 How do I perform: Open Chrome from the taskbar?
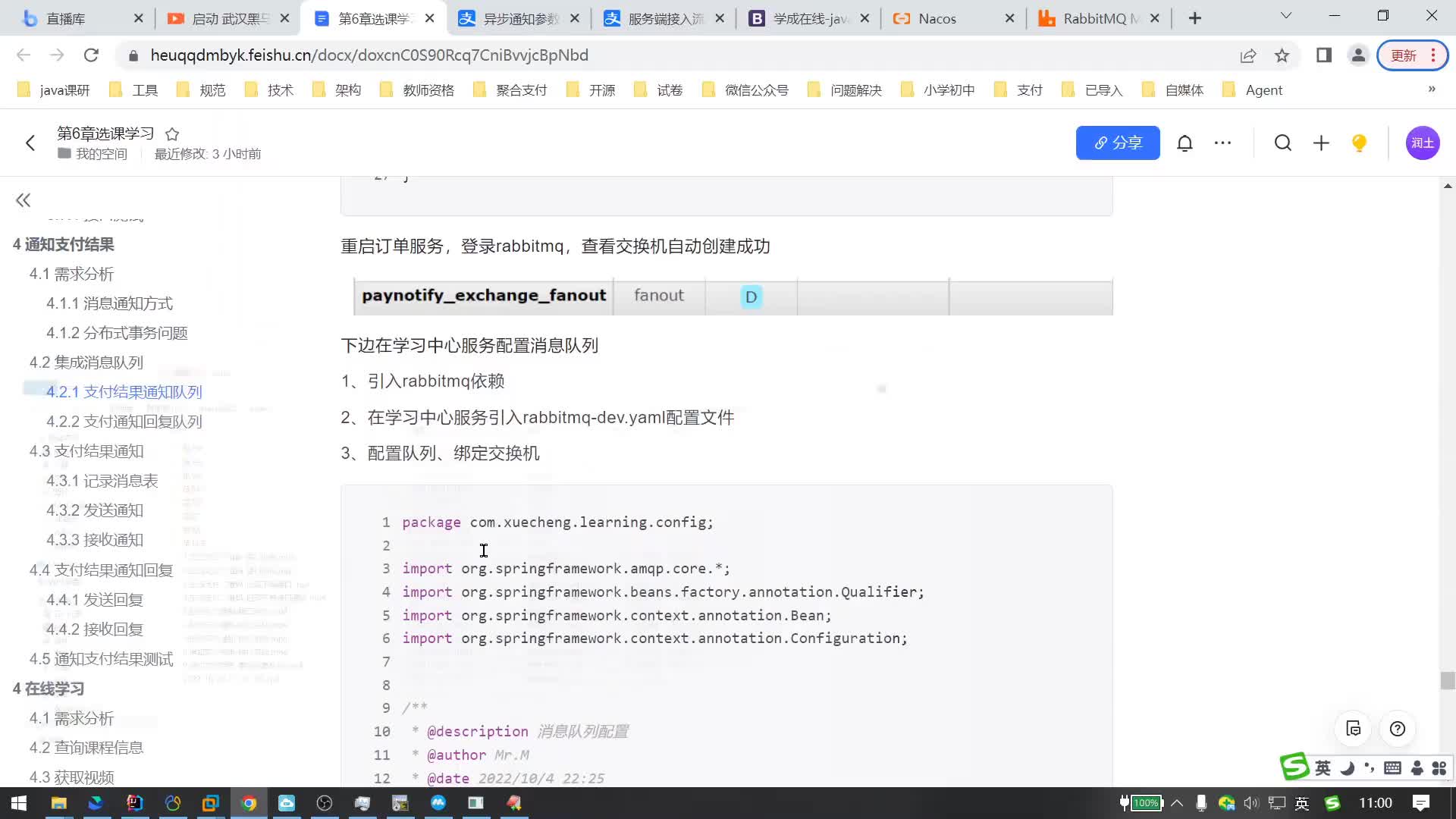pyautogui.click(x=249, y=803)
